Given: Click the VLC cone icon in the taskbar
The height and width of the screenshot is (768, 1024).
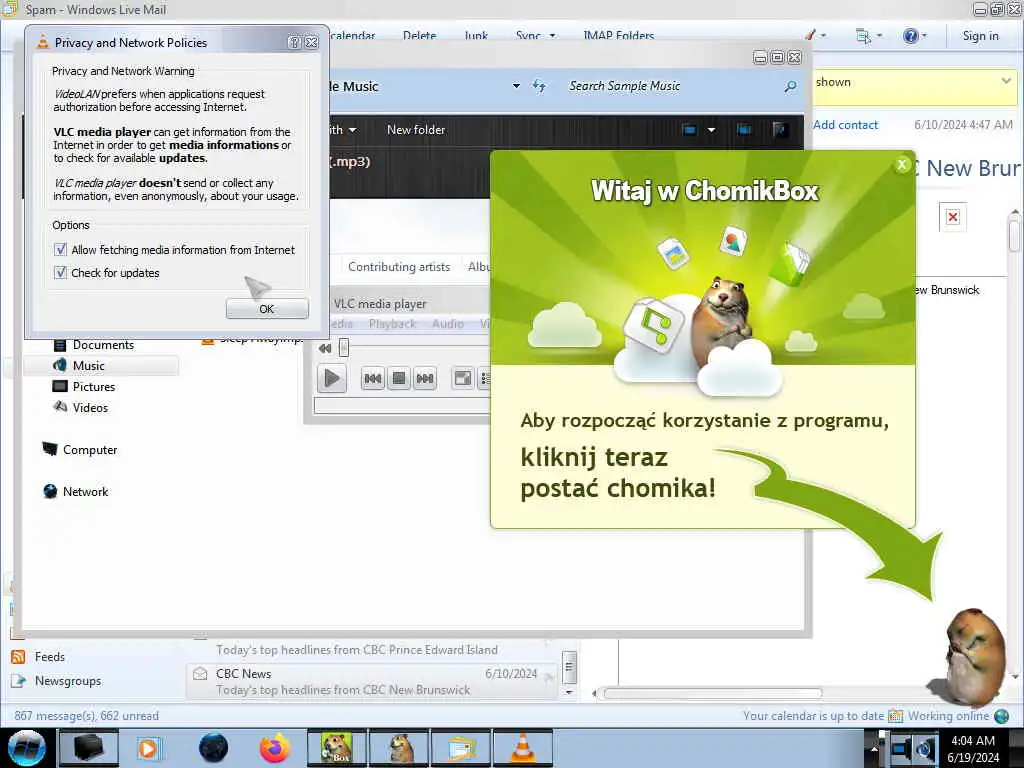Looking at the screenshot, I should pyautogui.click(x=522, y=748).
